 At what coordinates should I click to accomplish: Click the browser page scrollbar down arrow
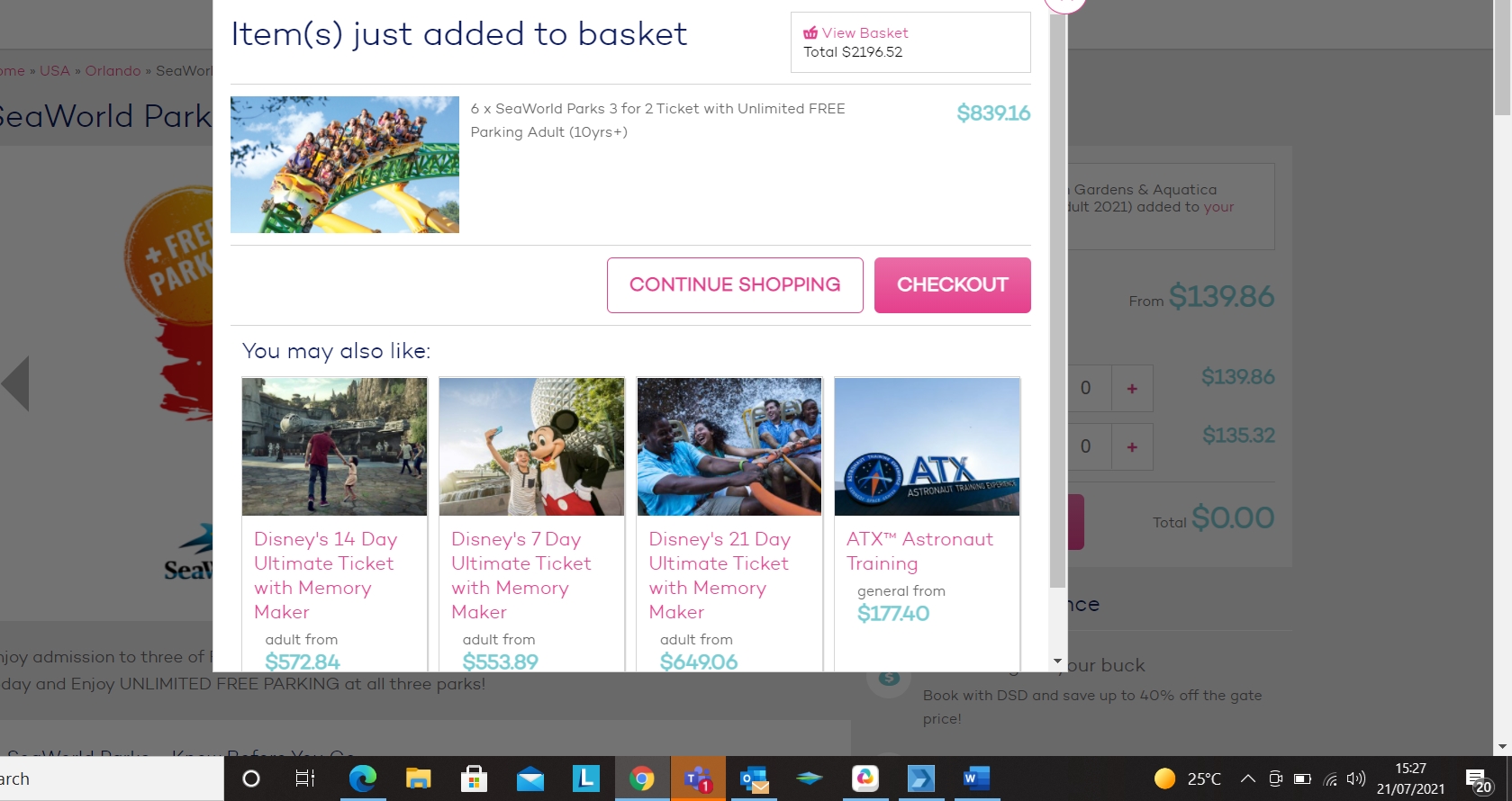(1502, 746)
